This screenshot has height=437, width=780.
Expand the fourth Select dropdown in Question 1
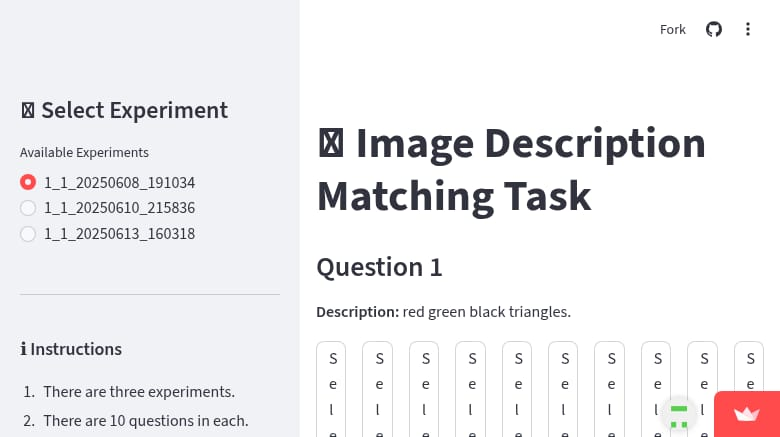pos(472,390)
